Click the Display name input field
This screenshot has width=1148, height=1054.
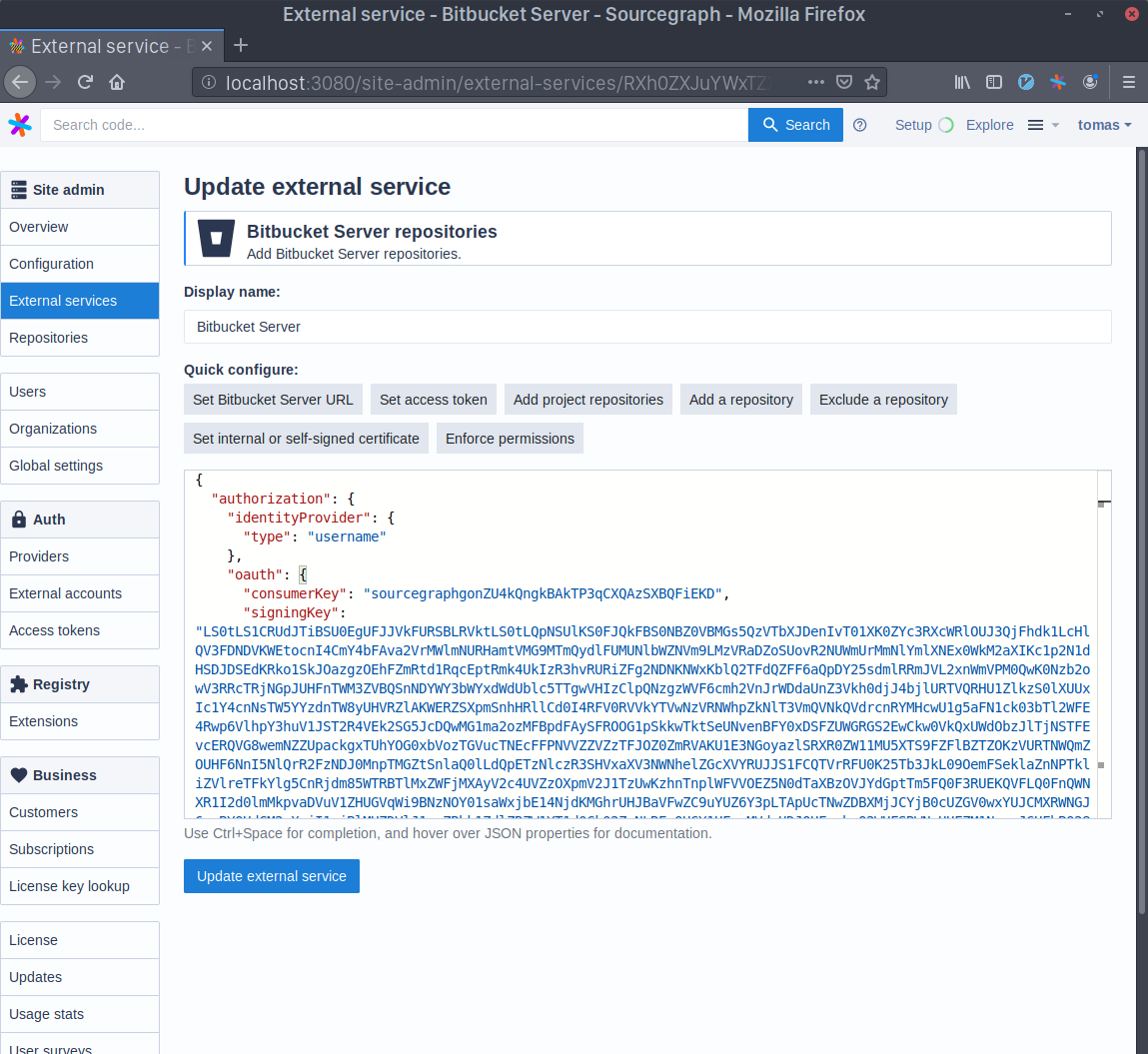point(647,327)
